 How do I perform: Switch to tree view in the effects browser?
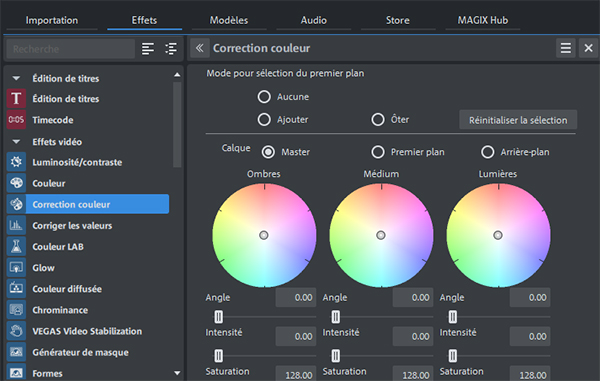[x=171, y=49]
